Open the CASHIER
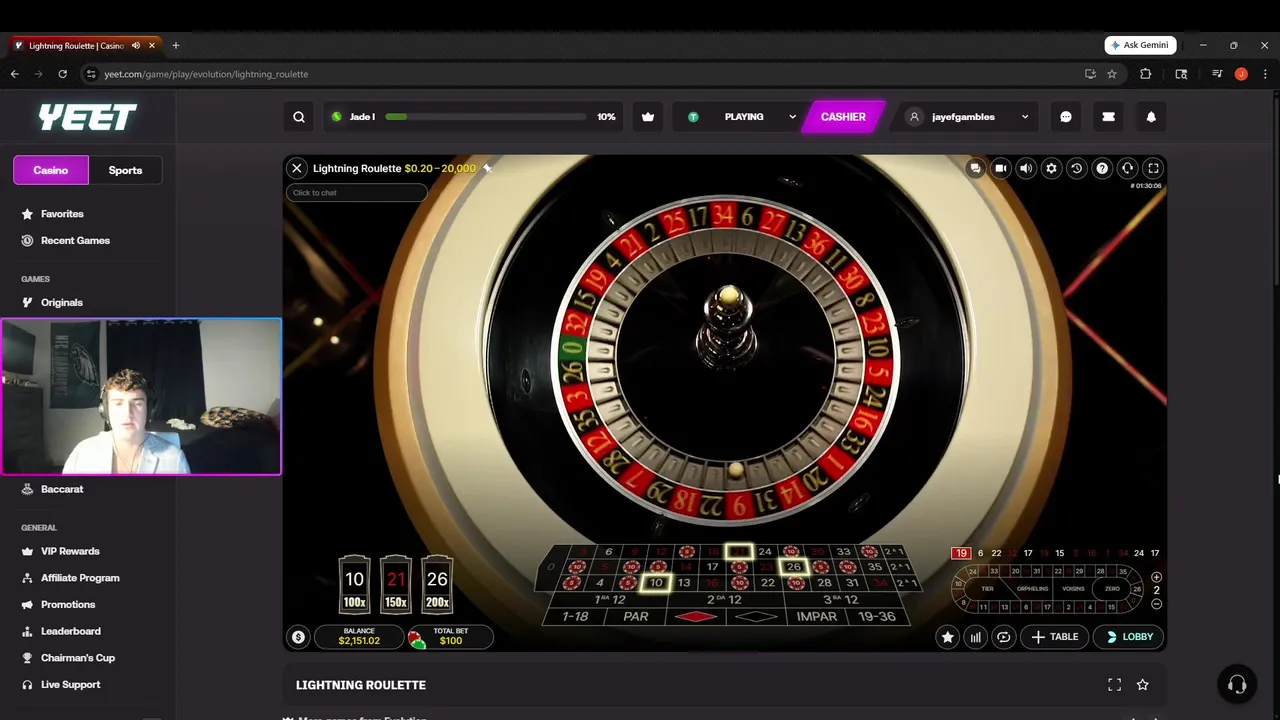Viewport: 1280px width, 720px height. (x=843, y=117)
